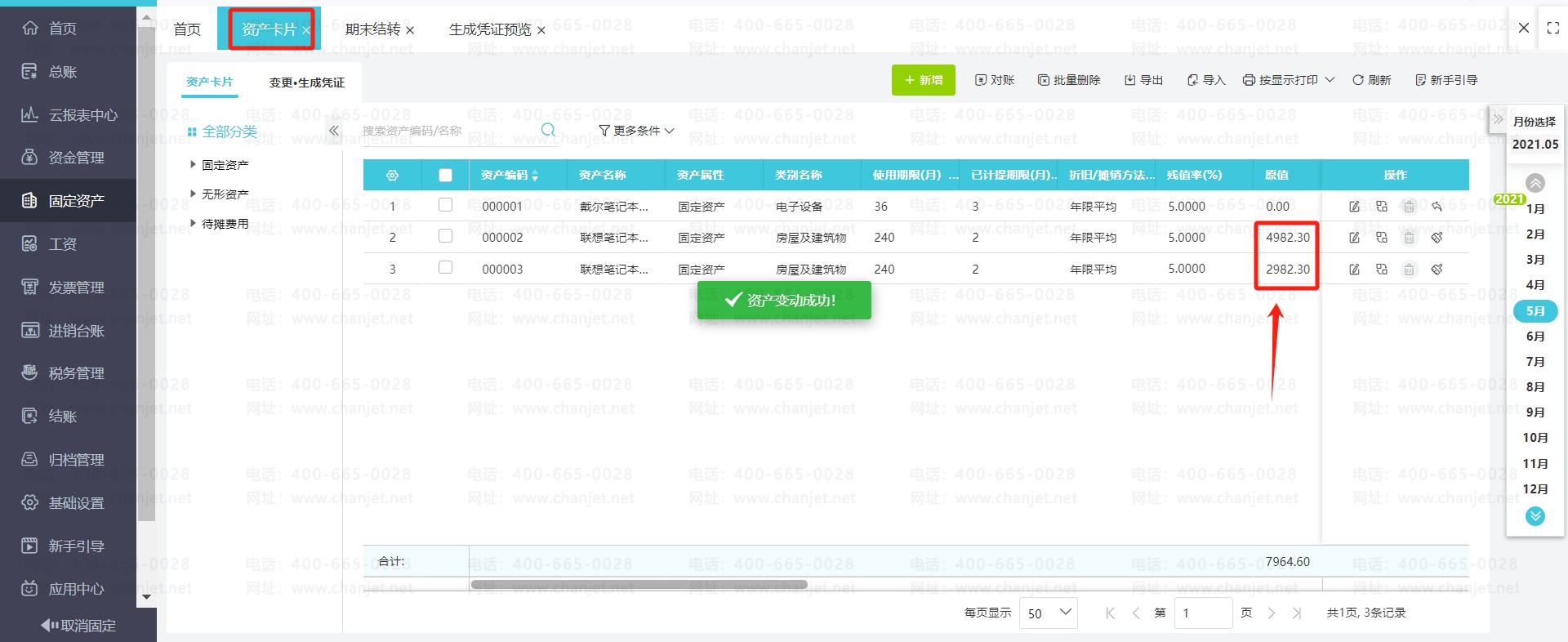Click the green 新增 button
Image resolution: width=1568 pixels, height=642 pixels.
[923, 80]
